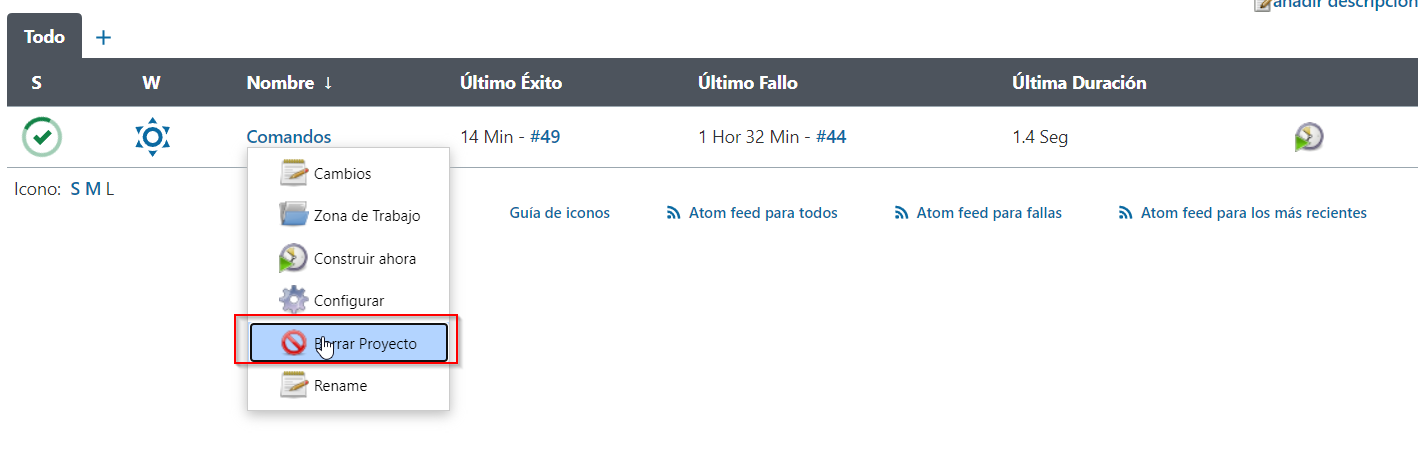Open the Comandos project link
Viewport: 1422px width, 449px height.
tap(289, 137)
